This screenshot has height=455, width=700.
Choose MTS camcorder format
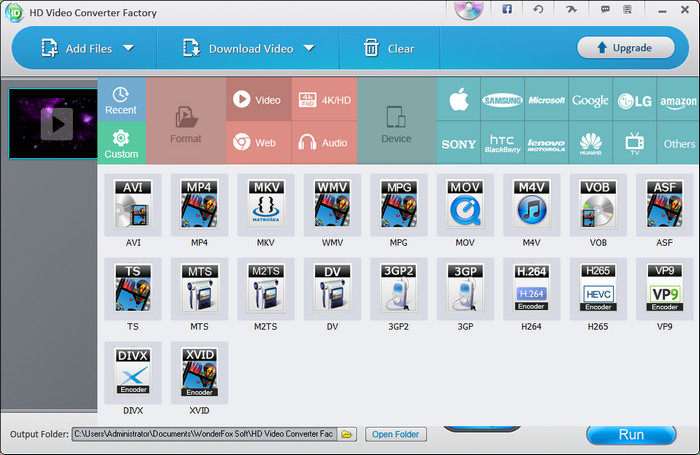pyautogui.click(x=199, y=289)
